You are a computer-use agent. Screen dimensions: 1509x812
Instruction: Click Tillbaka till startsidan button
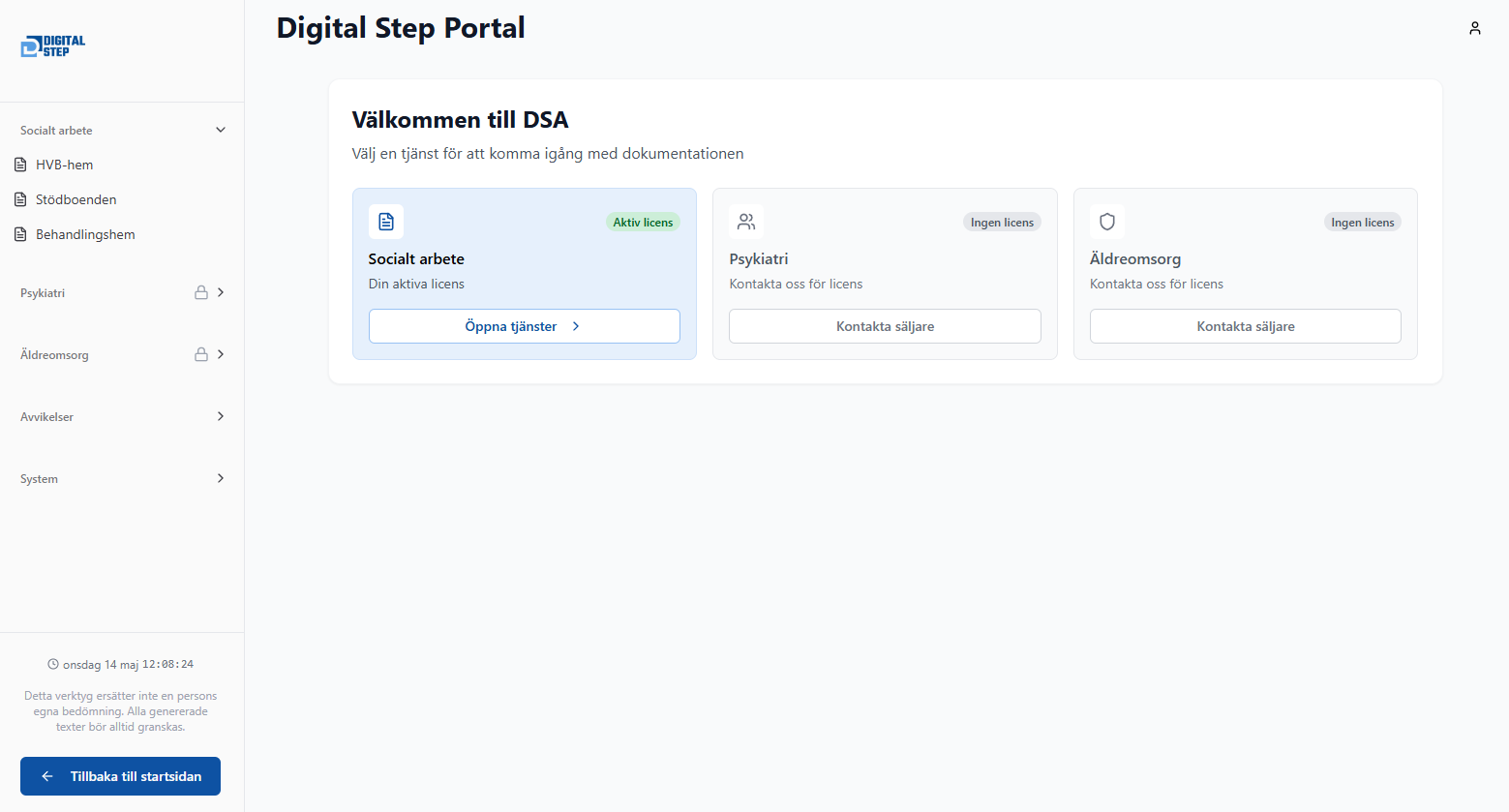(x=120, y=776)
